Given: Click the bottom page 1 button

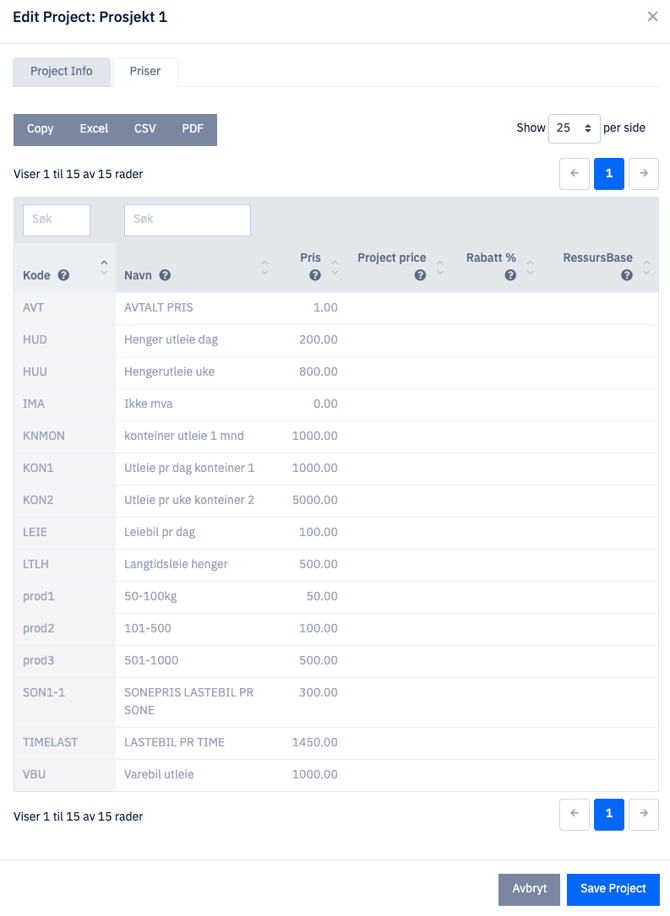Looking at the screenshot, I should (x=609, y=814).
